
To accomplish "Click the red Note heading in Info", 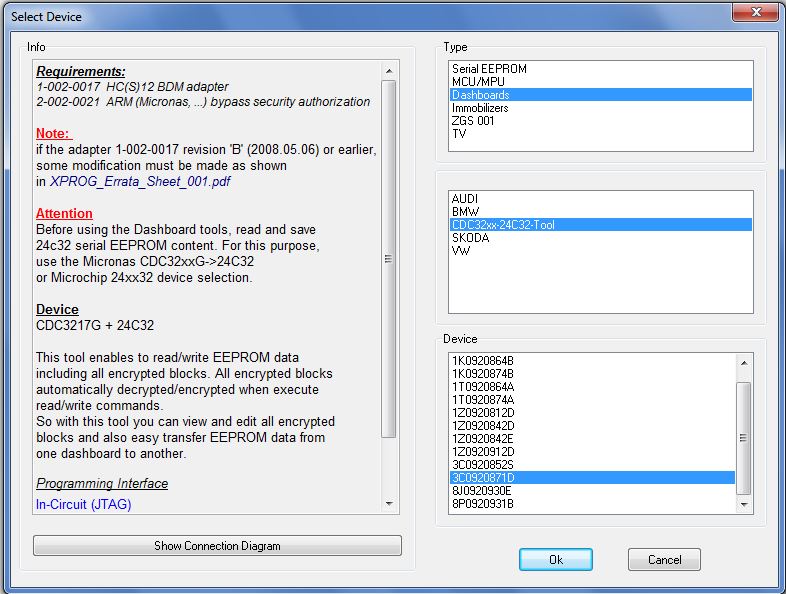I will (x=54, y=133).
